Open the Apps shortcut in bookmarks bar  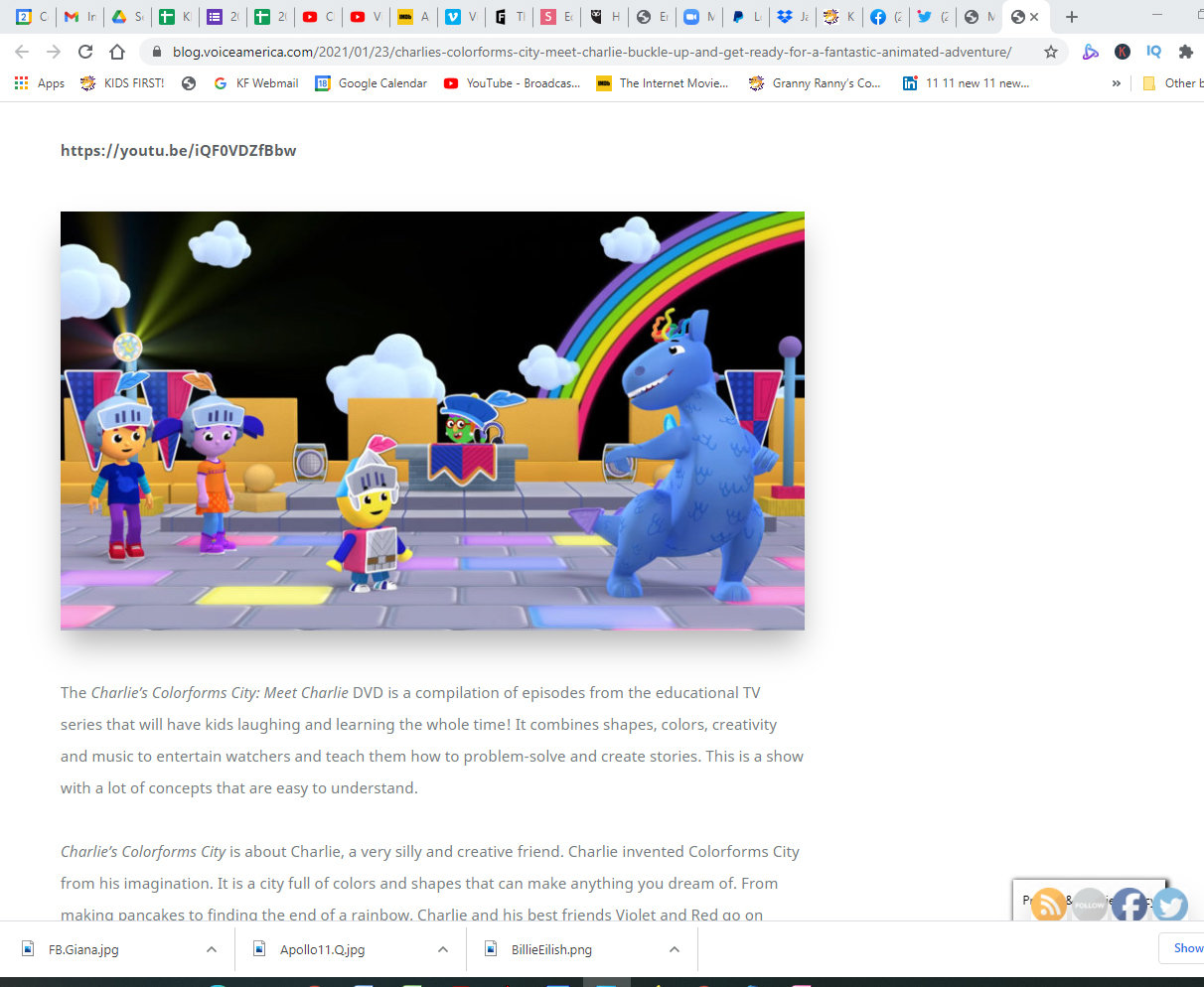coord(40,83)
